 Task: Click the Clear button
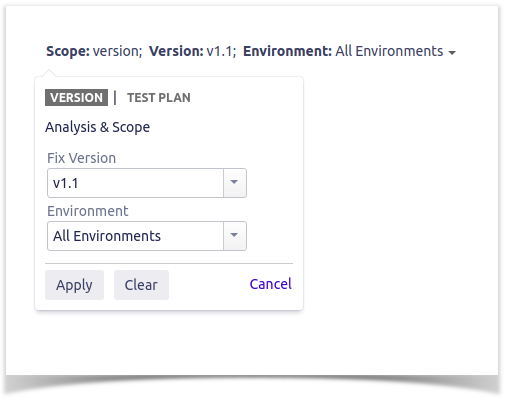141,285
